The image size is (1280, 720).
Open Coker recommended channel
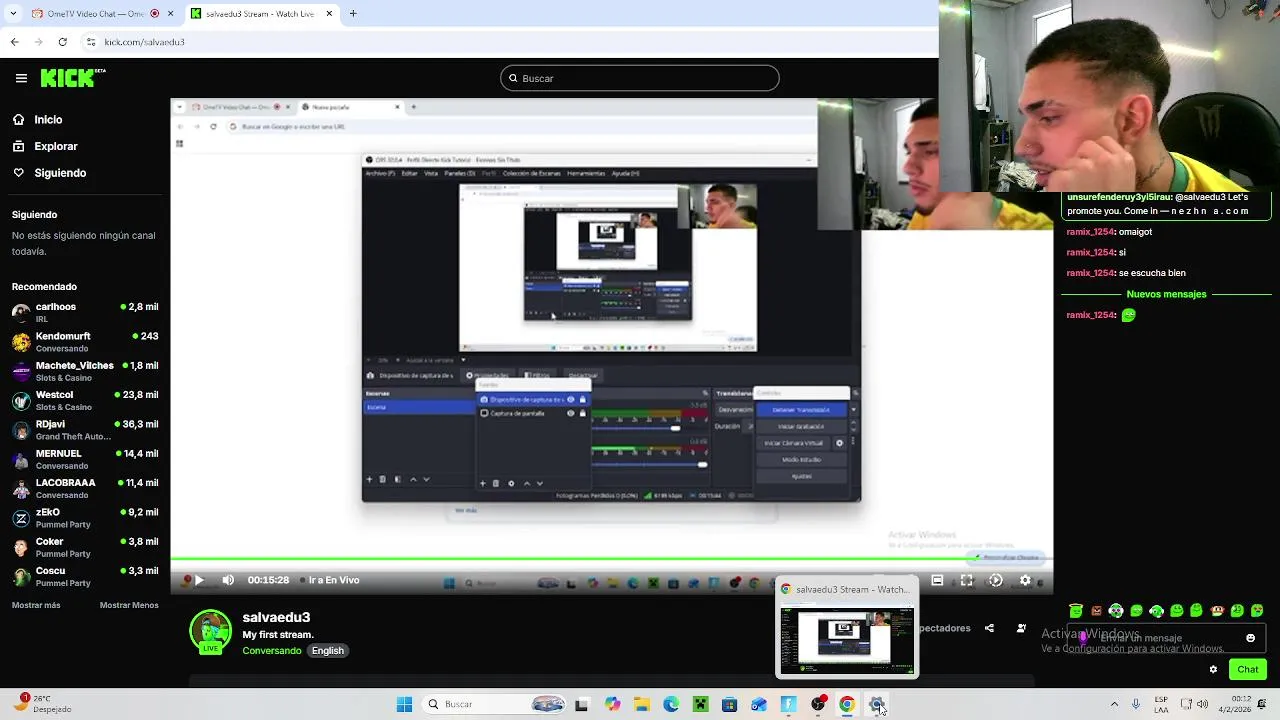coord(85,547)
